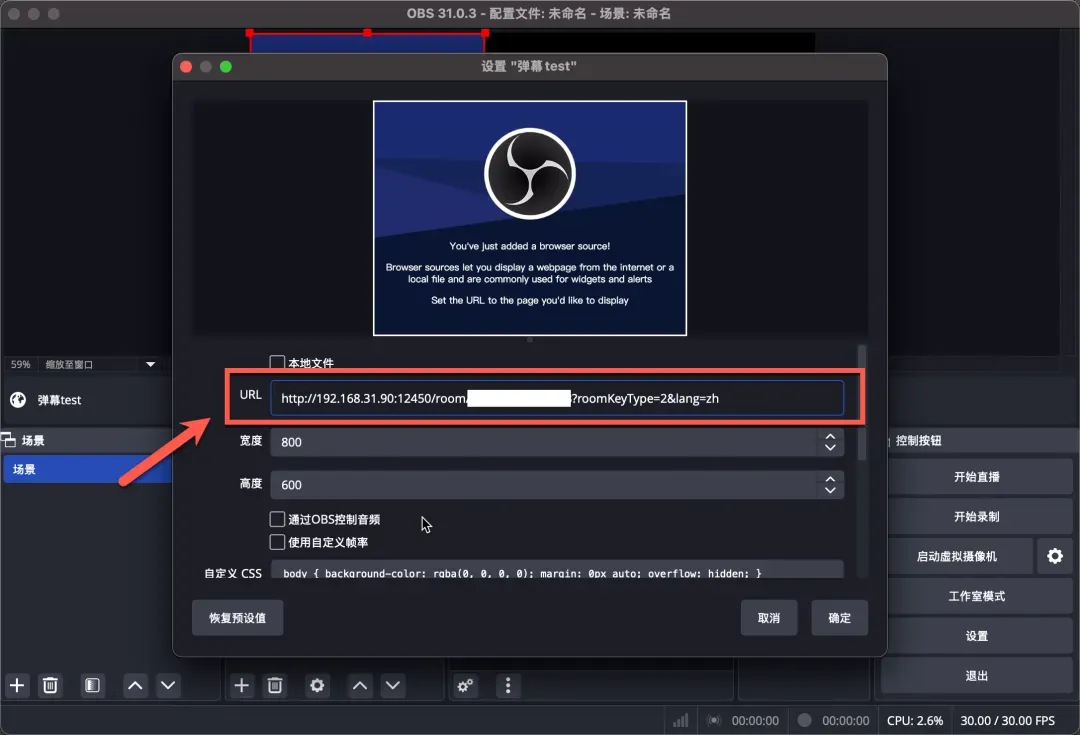Switch to 工作室模式
Viewport: 1080px width, 735px height.
coord(977,596)
